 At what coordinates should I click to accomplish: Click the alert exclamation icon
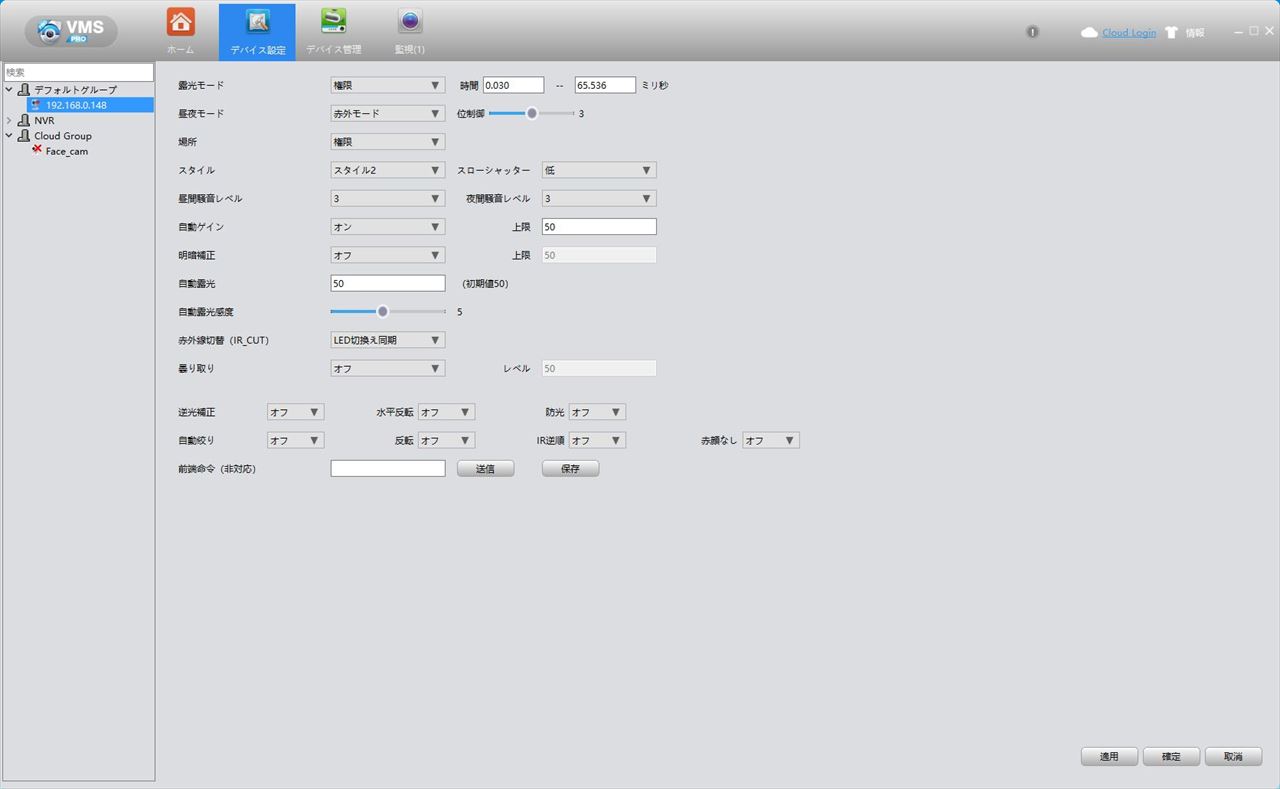(x=1033, y=32)
